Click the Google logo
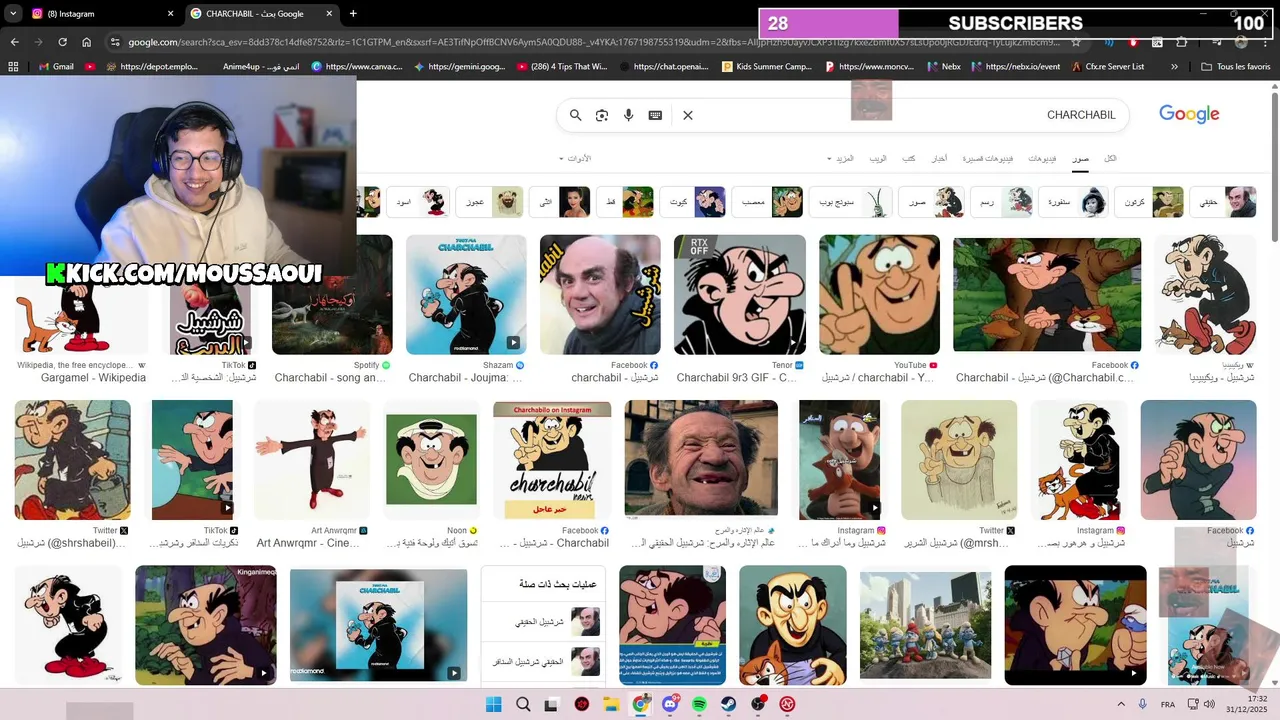 pyautogui.click(x=1189, y=114)
